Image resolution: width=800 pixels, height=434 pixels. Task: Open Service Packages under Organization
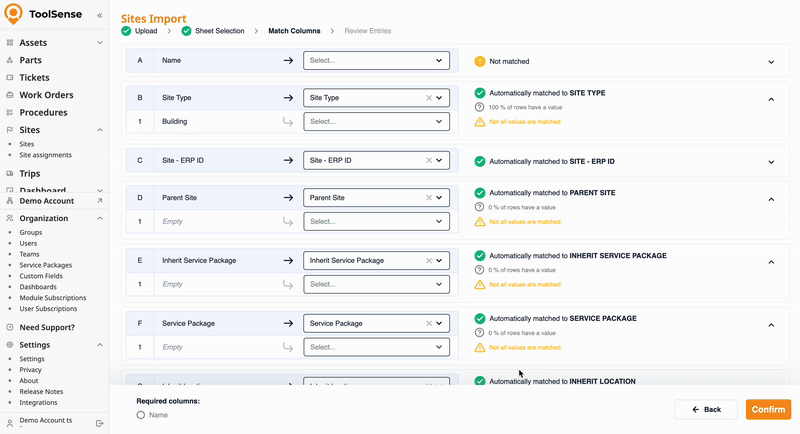click(x=45, y=265)
